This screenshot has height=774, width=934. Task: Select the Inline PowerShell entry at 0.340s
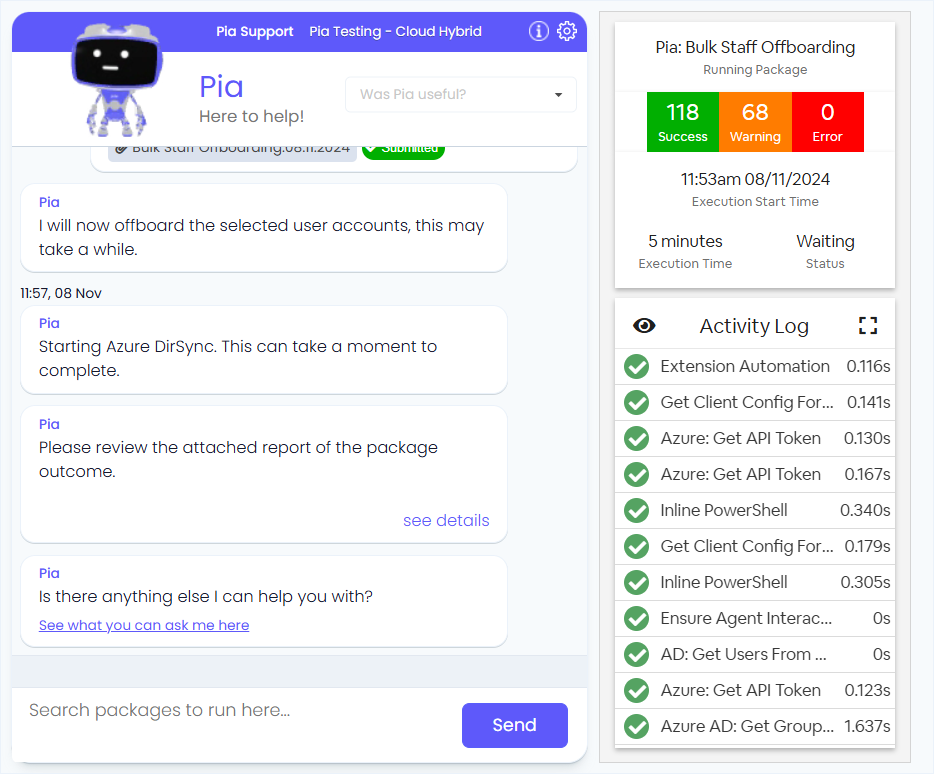pyautogui.click(x=755, y=511)
